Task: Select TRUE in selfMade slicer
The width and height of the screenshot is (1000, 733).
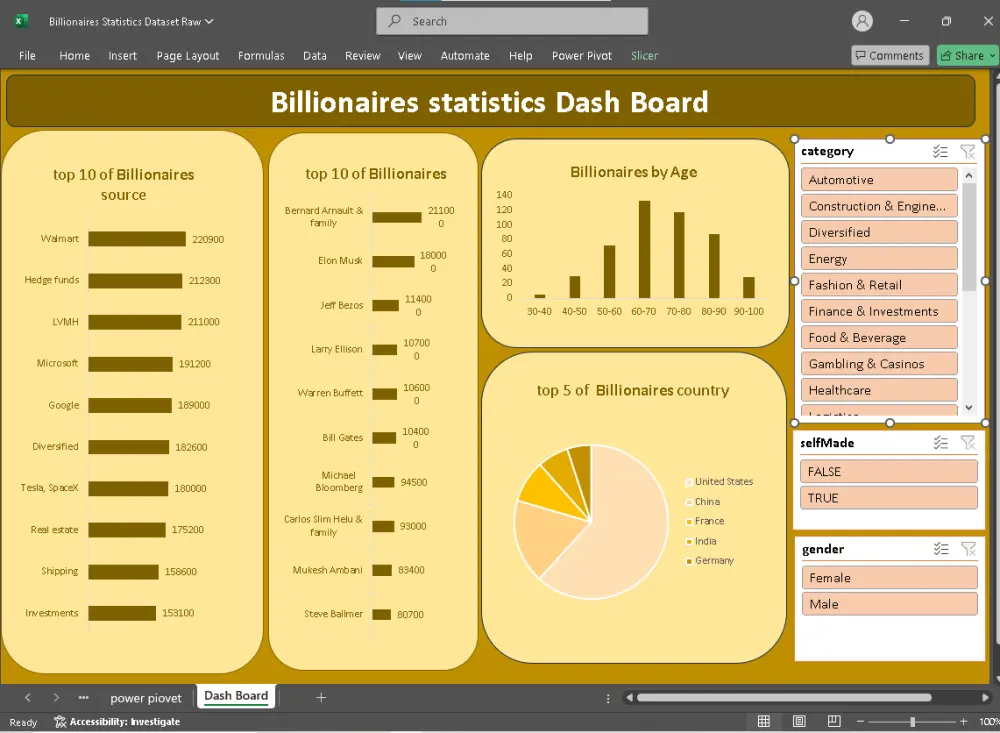Action: click(x=888, y=498)
